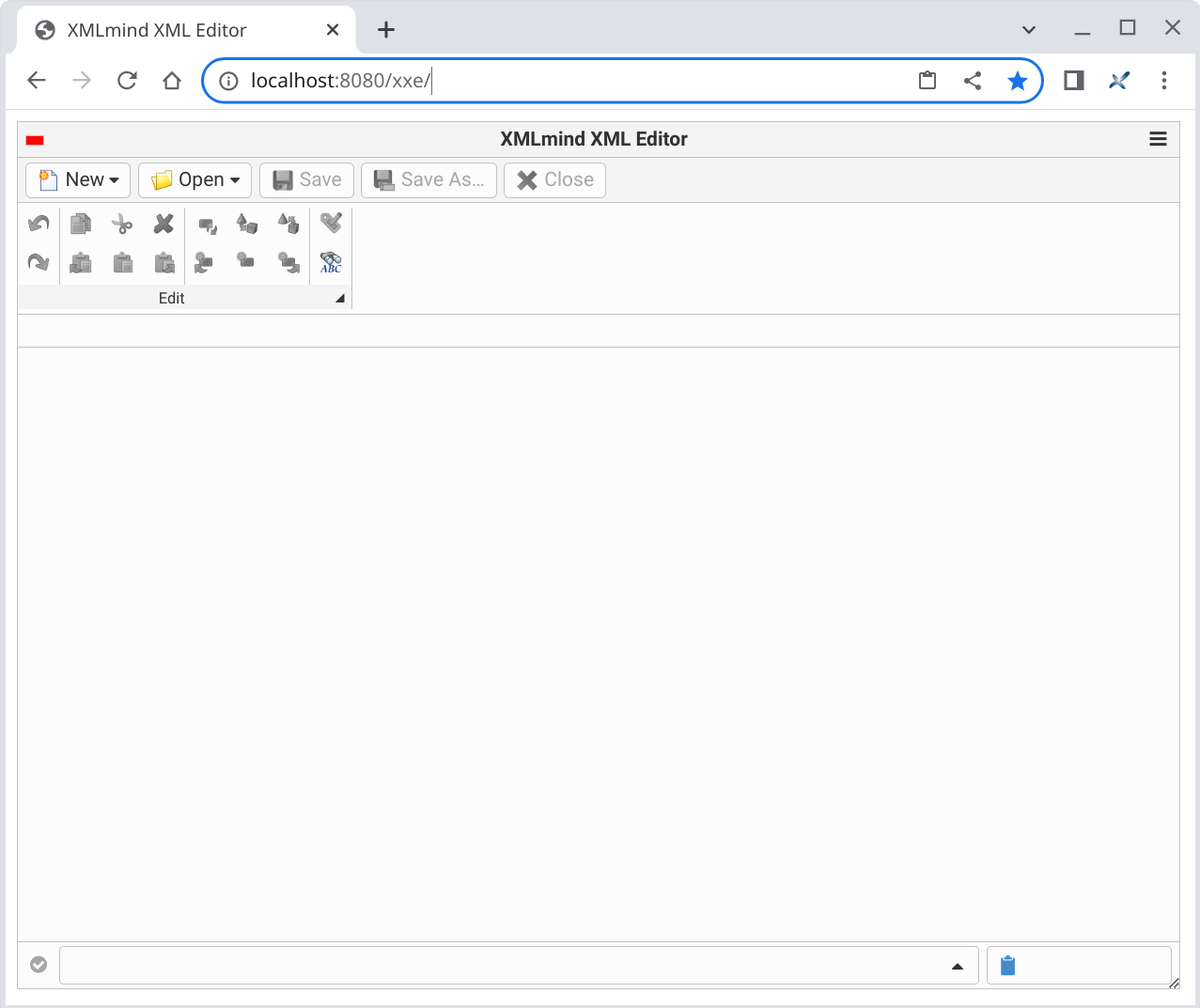Click the Wrap element icon
The height and width of the screenshot is (1008, 1200).
[288, 224]
